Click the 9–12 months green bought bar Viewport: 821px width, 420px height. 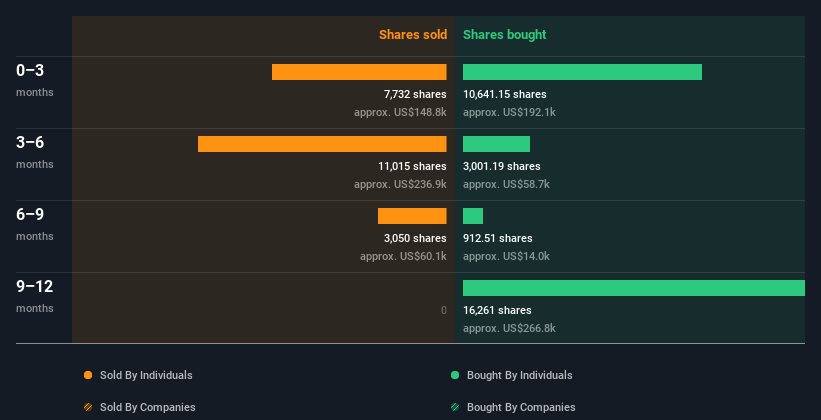coord(634,288)
